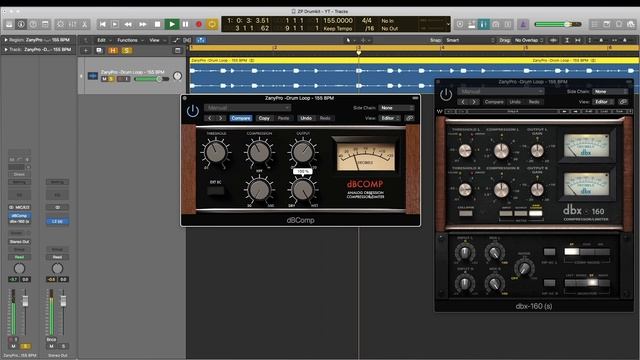Click dBComp previous preset arrow
This screenshot has width=640, height=360.
[210, 118]
